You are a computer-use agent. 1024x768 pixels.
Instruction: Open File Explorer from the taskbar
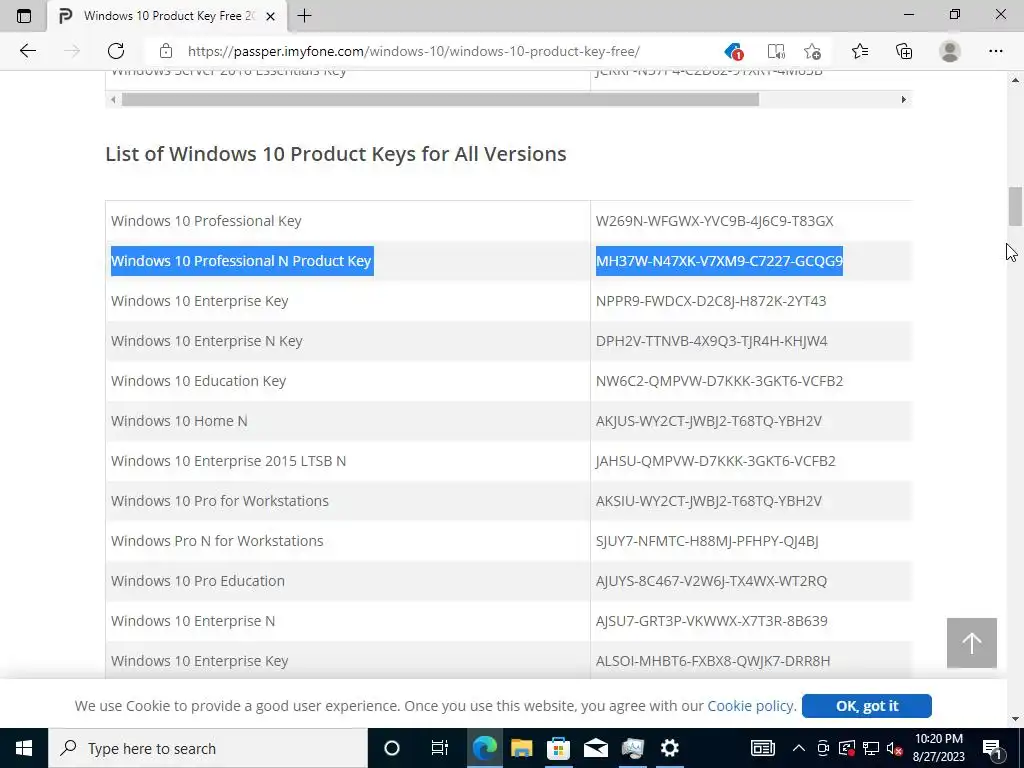tap(521, 748)
